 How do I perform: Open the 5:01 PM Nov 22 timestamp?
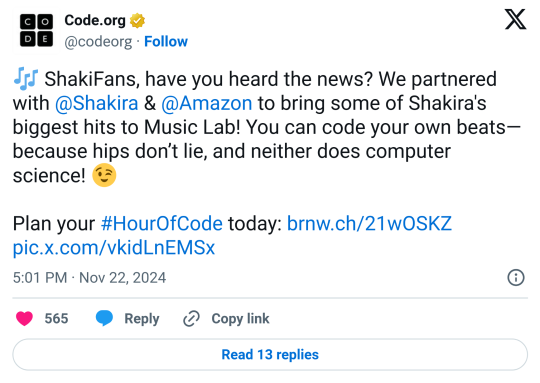pyautogui.click(x=89, y=278)
